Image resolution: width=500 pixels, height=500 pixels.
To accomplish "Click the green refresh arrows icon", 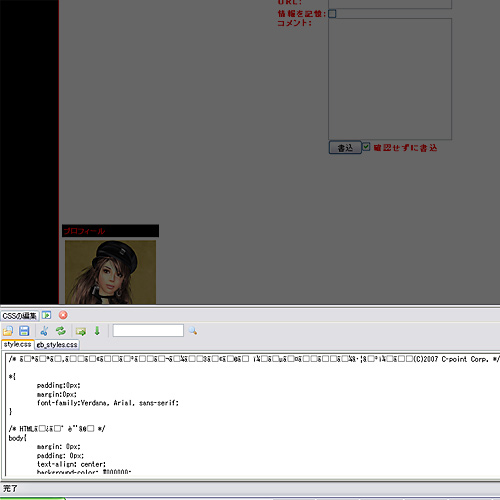I will (61, 331).
